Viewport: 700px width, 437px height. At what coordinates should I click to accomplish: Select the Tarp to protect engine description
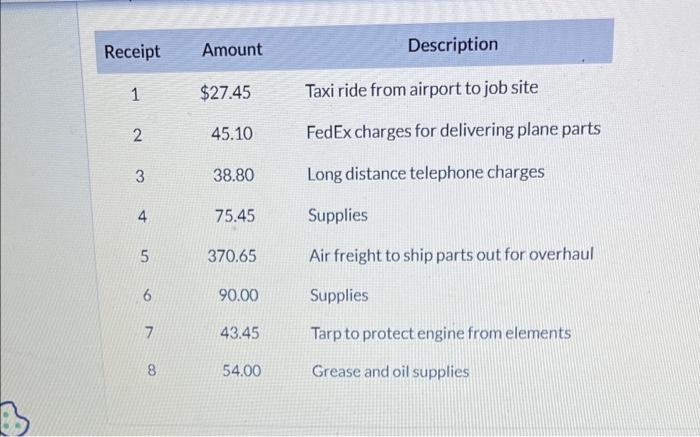(x=440, y=332)
